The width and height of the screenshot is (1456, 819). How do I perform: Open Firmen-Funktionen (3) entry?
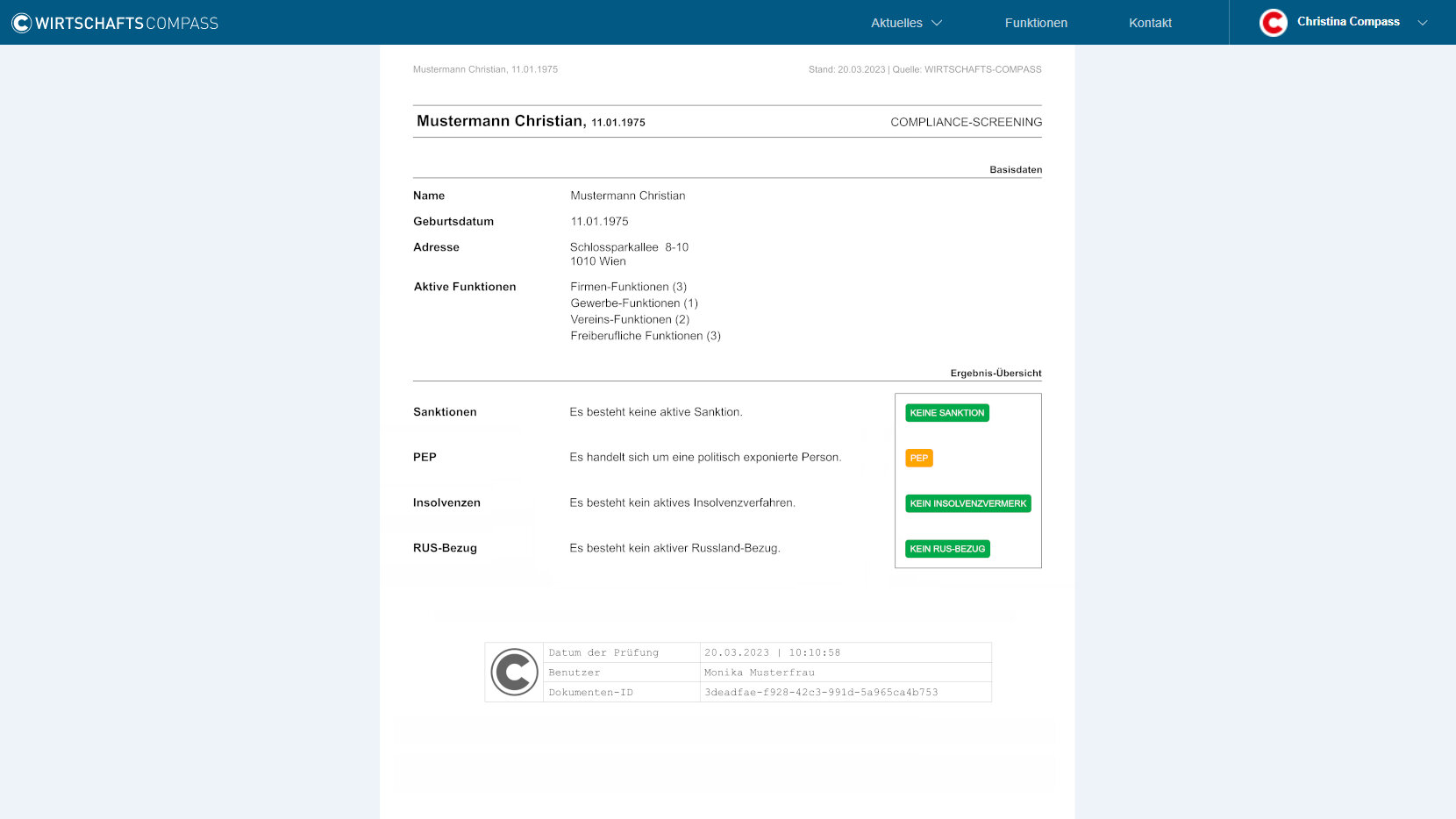tap(628, 287)
